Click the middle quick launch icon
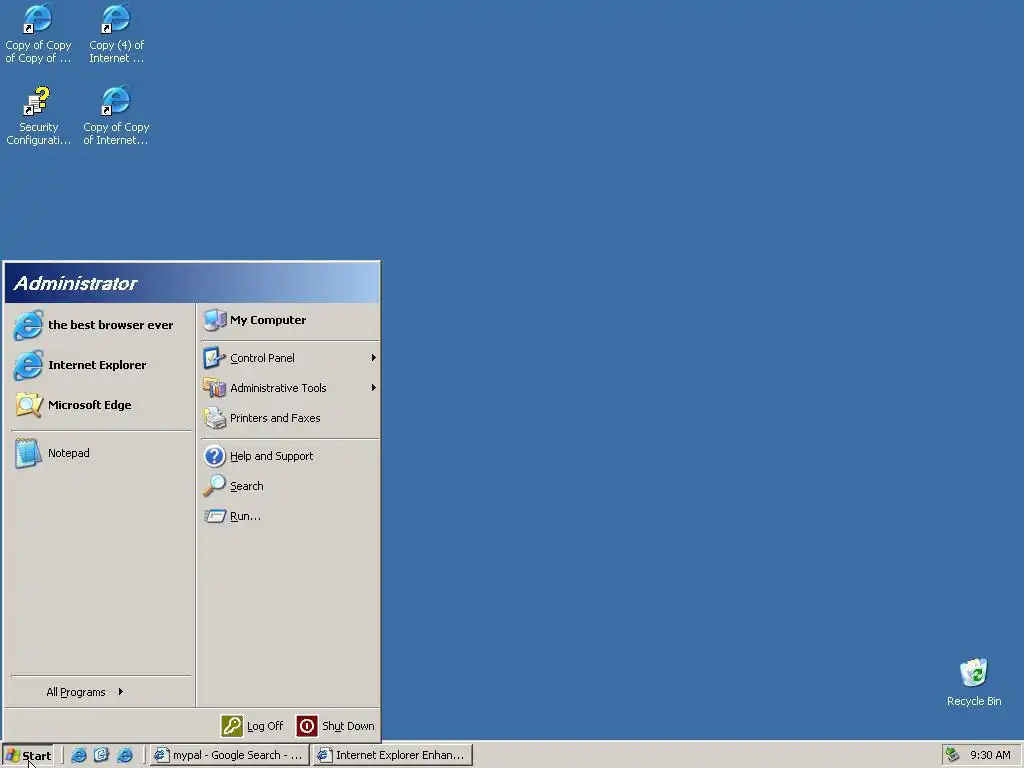 tap(101, 755)
